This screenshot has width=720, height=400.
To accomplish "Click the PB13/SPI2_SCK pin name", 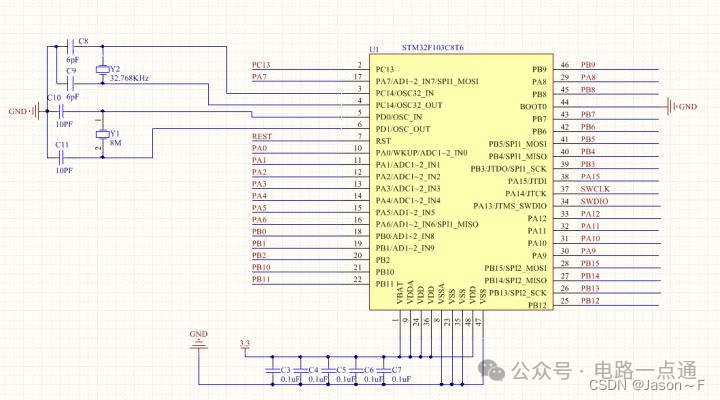I will (518, 293).
